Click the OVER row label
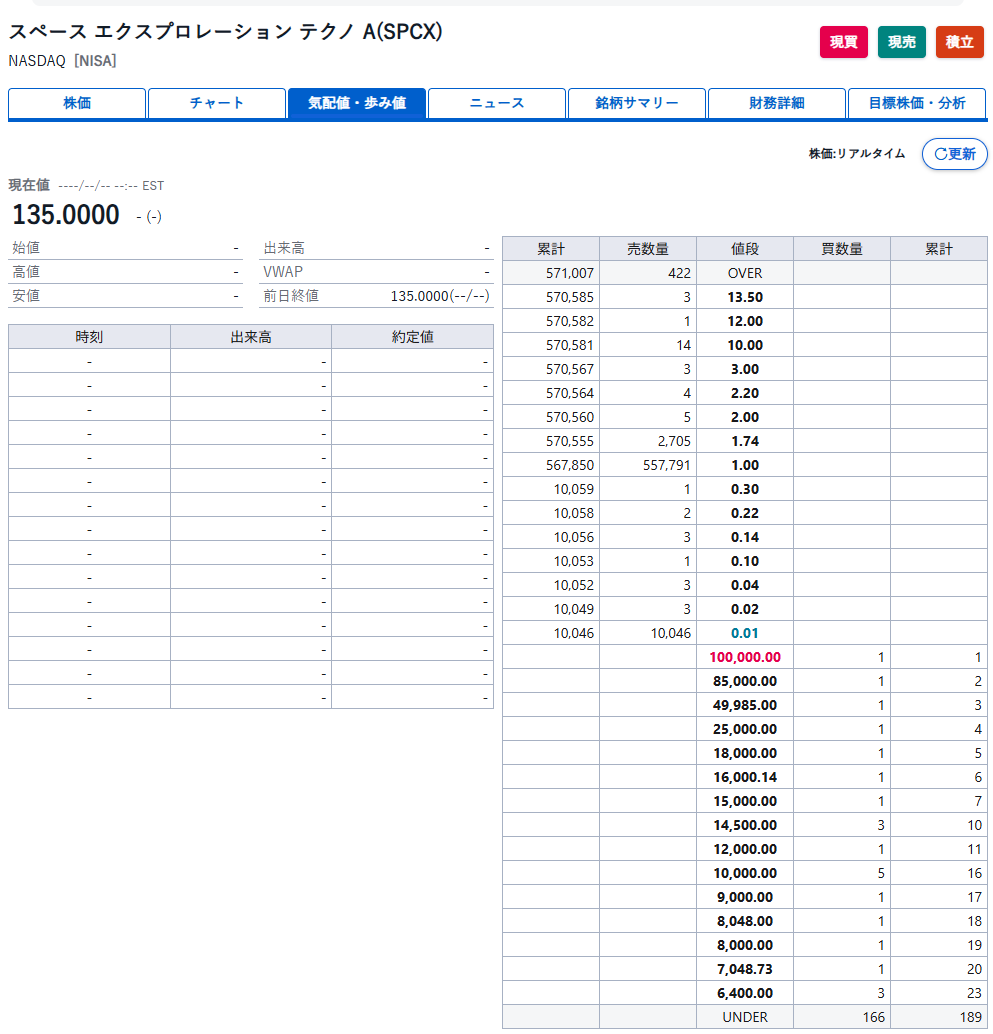This screenshot has height=1034, width=993. [745, 273]
